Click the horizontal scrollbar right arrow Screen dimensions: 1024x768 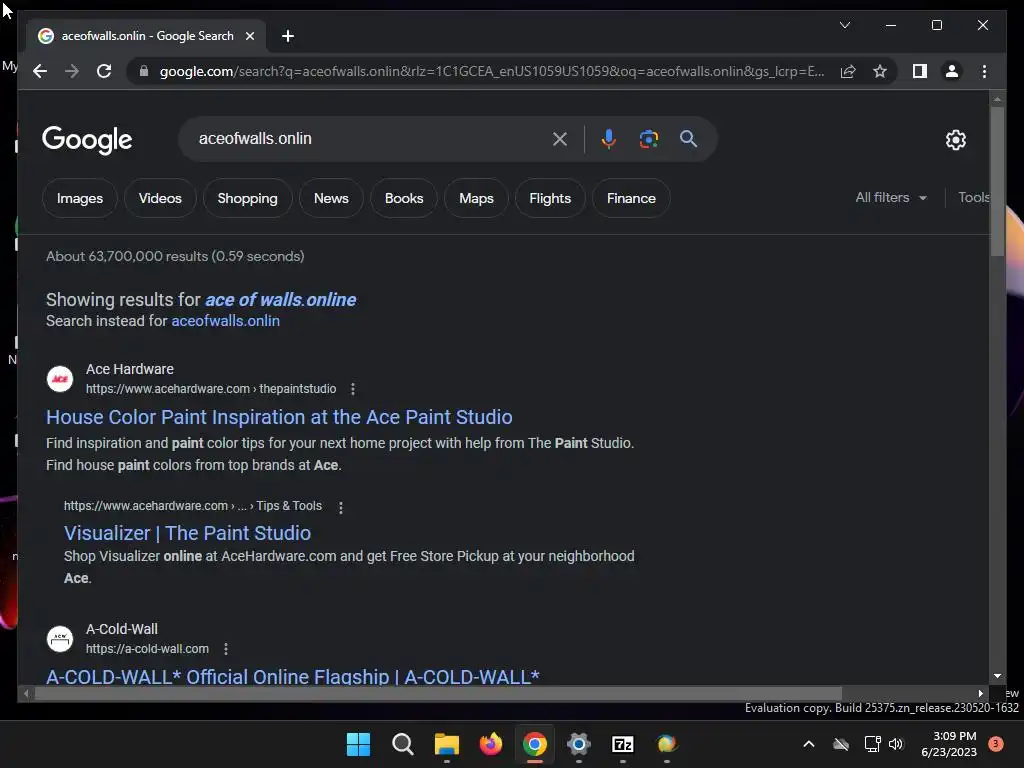point(980,693)
